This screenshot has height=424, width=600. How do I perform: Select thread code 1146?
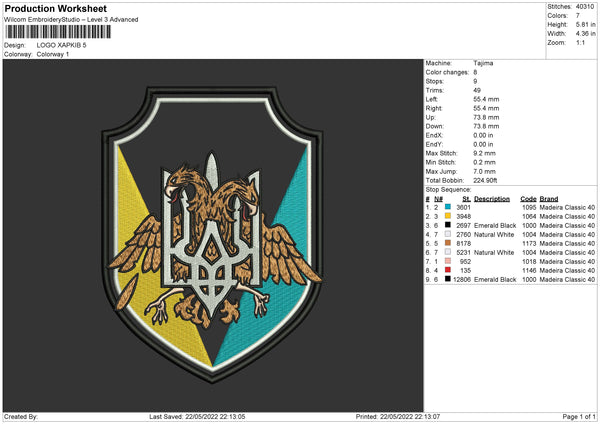529,270
